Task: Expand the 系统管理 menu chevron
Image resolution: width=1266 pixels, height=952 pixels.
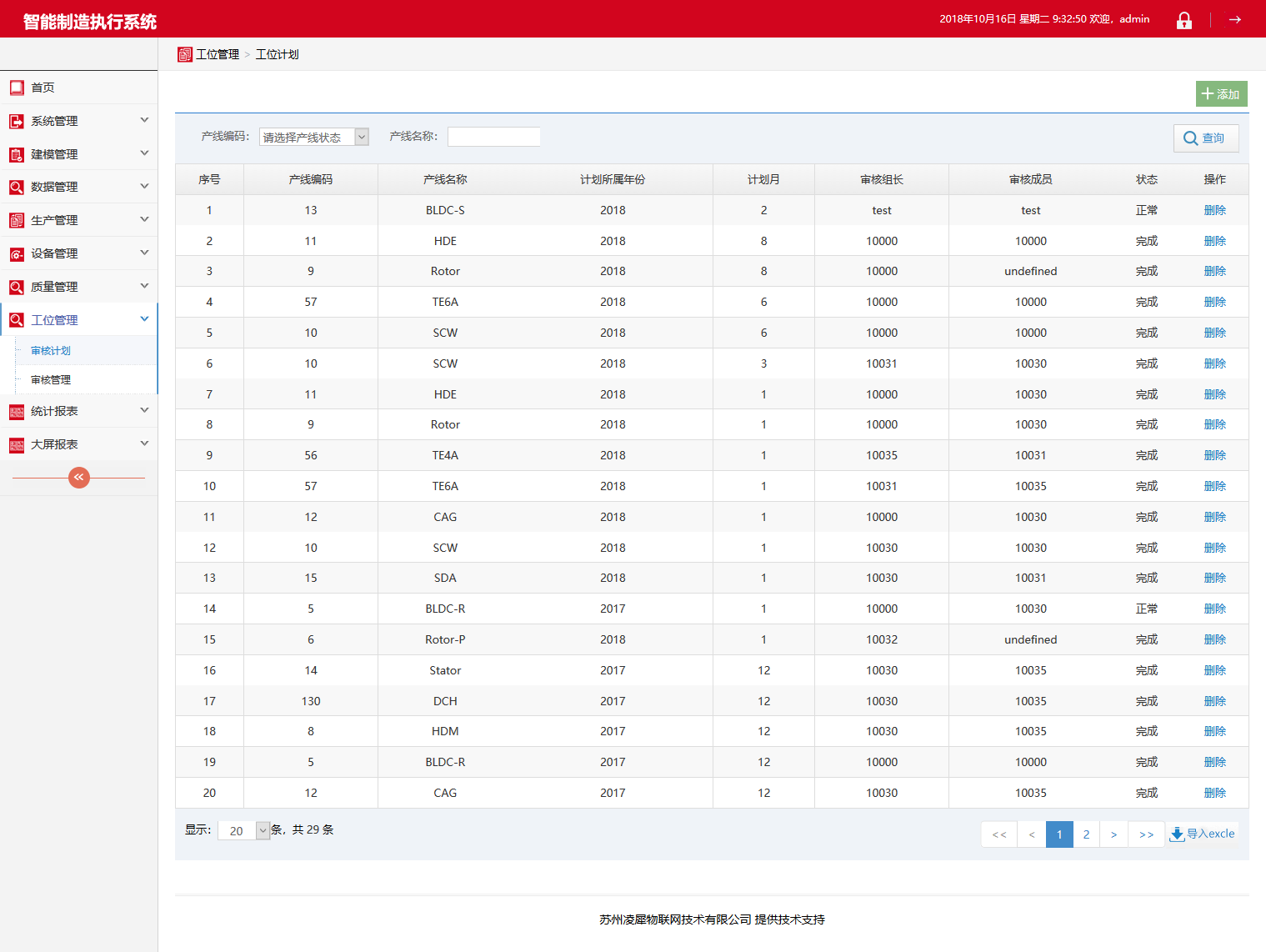Action: tap(144, 120)
